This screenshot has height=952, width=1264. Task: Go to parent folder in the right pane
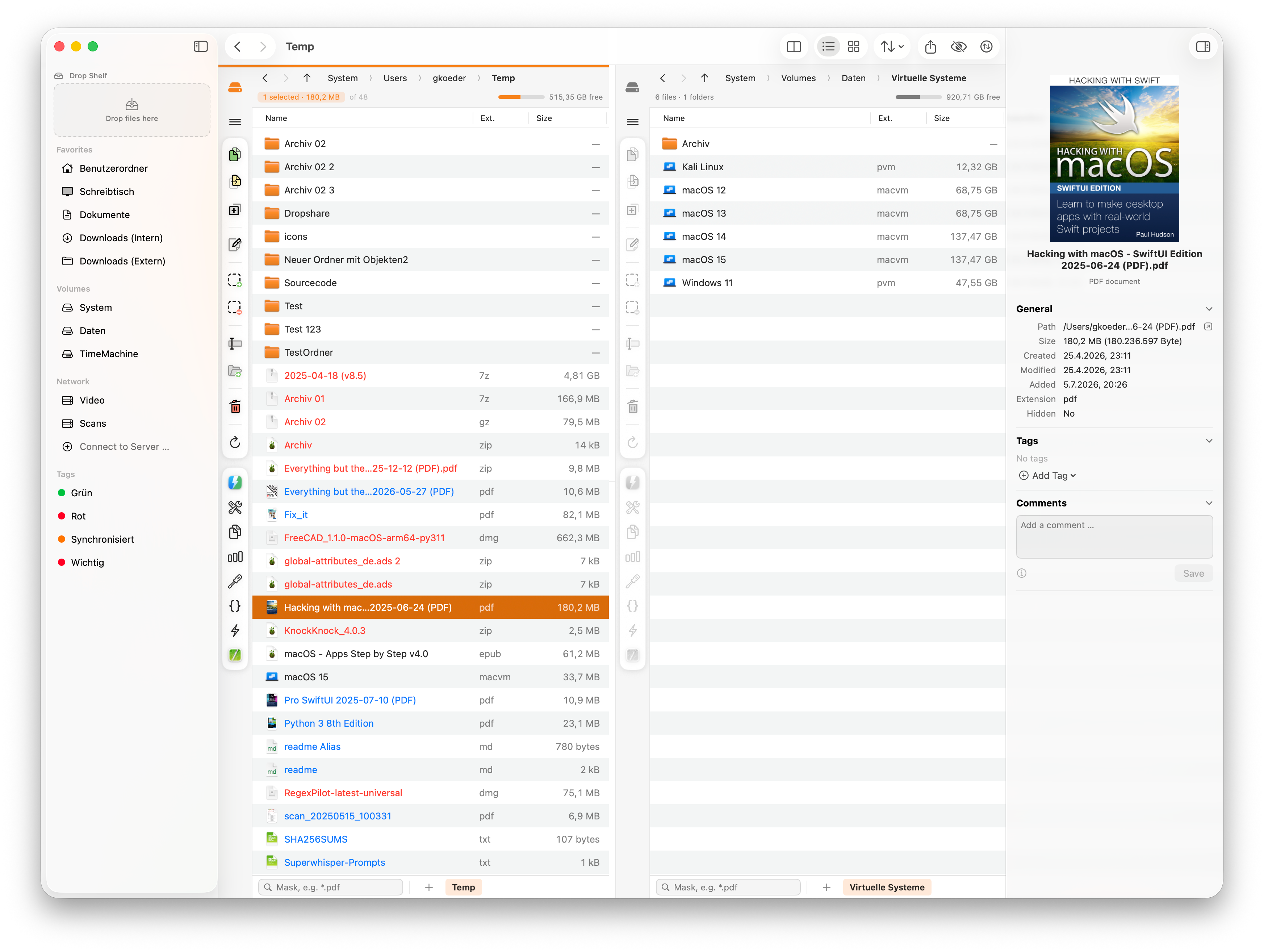pos(704,78)
